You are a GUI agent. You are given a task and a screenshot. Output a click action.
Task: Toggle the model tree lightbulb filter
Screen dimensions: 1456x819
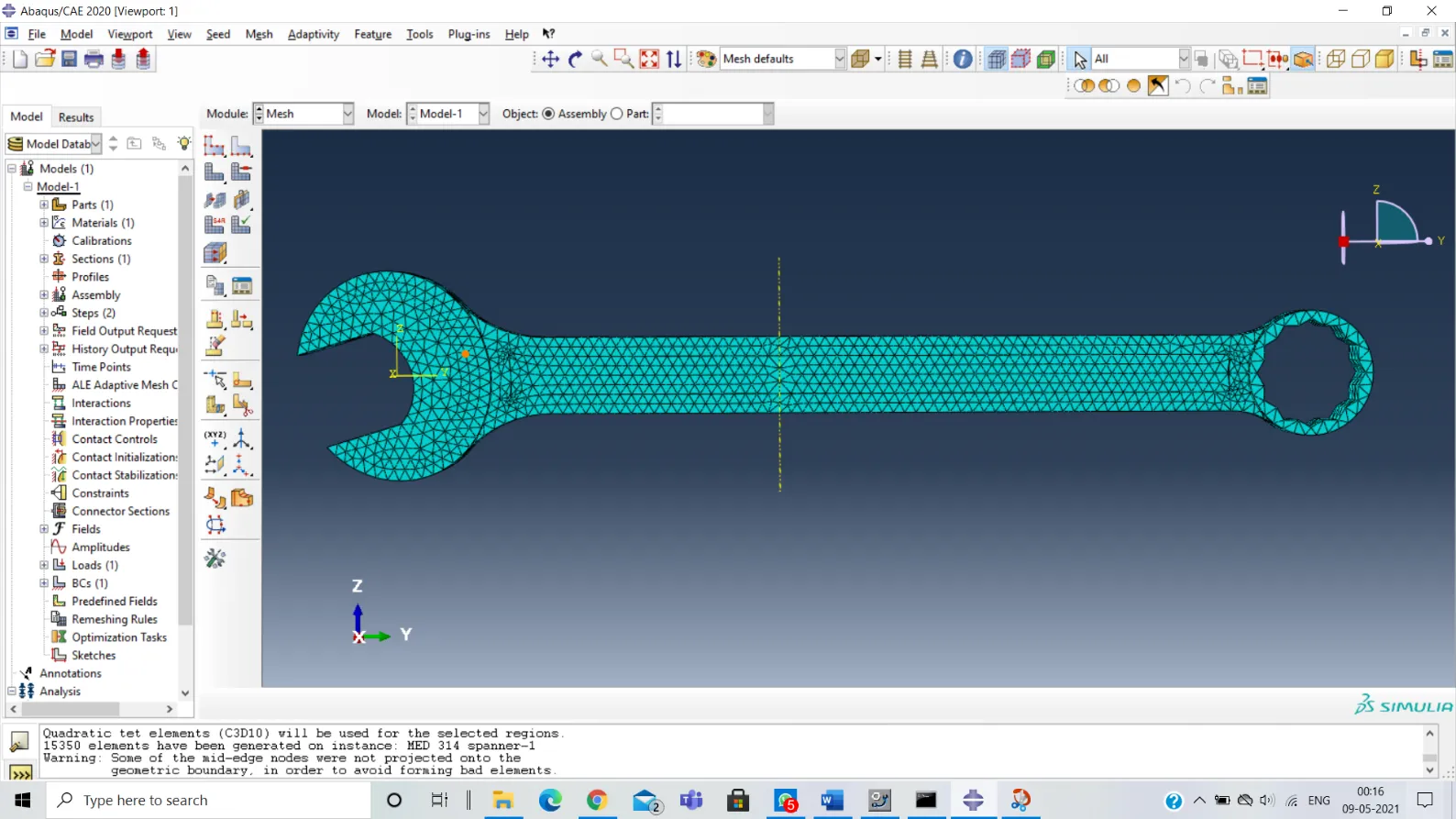[184, 144]
